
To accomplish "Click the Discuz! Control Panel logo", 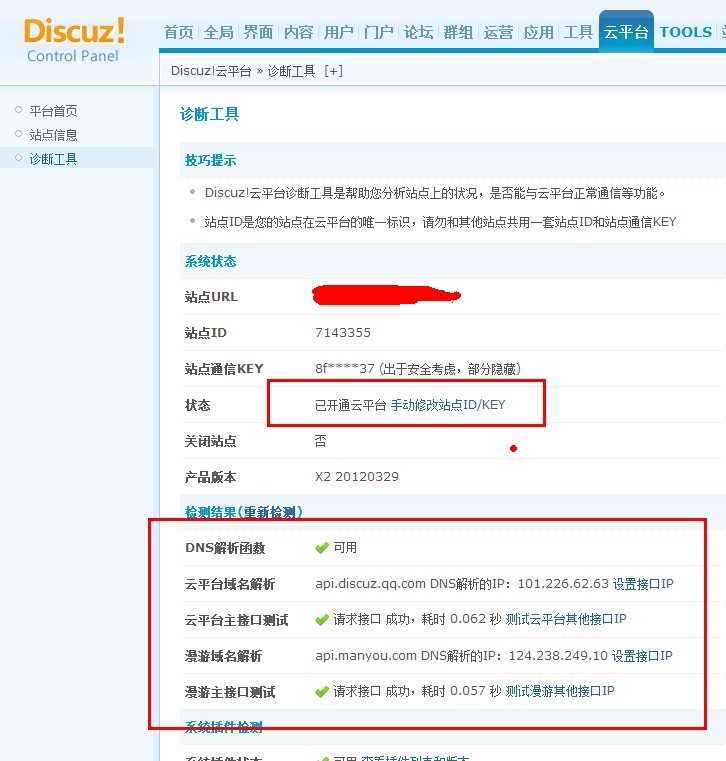I will 74,41.
